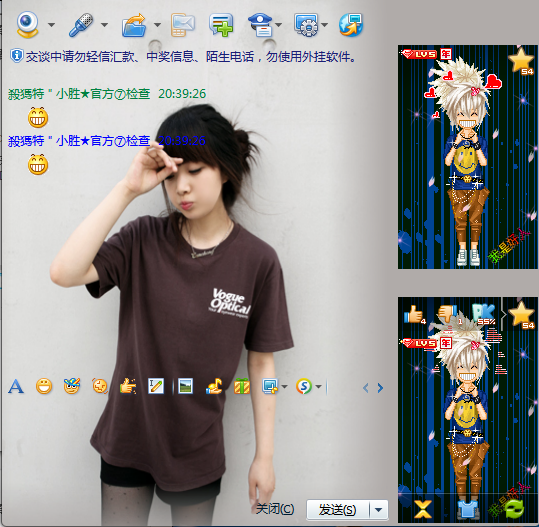This screenshot has height=527, width=539.
Task: Expand Sogou search dropdown arrow
Action: pos(318,387)
